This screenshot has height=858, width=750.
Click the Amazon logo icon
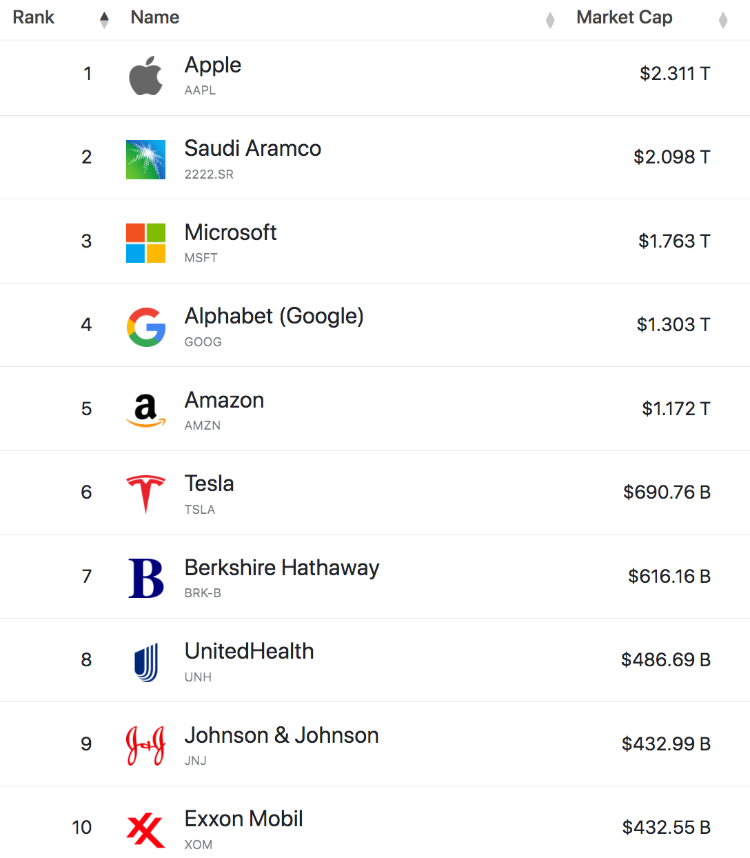pos(146,410)
